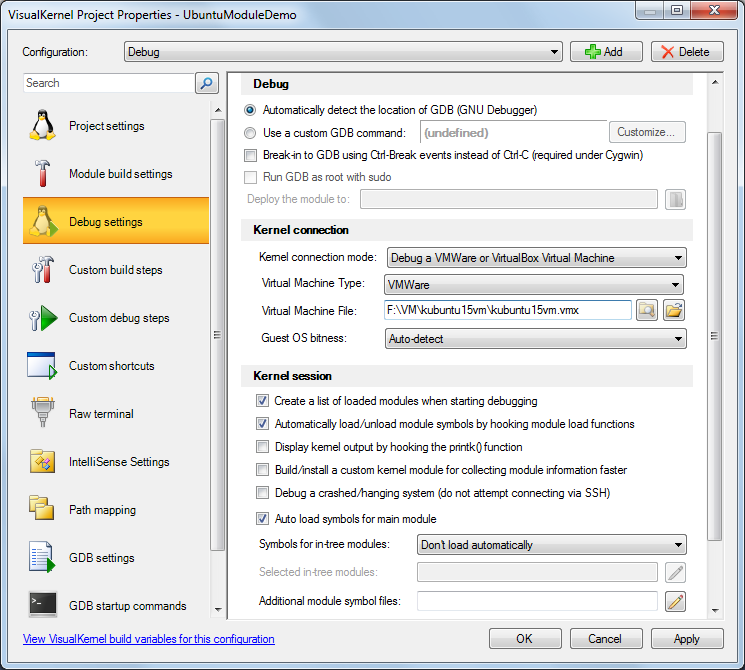
Task: Click the Add configuration button
Action: [606, 52]
